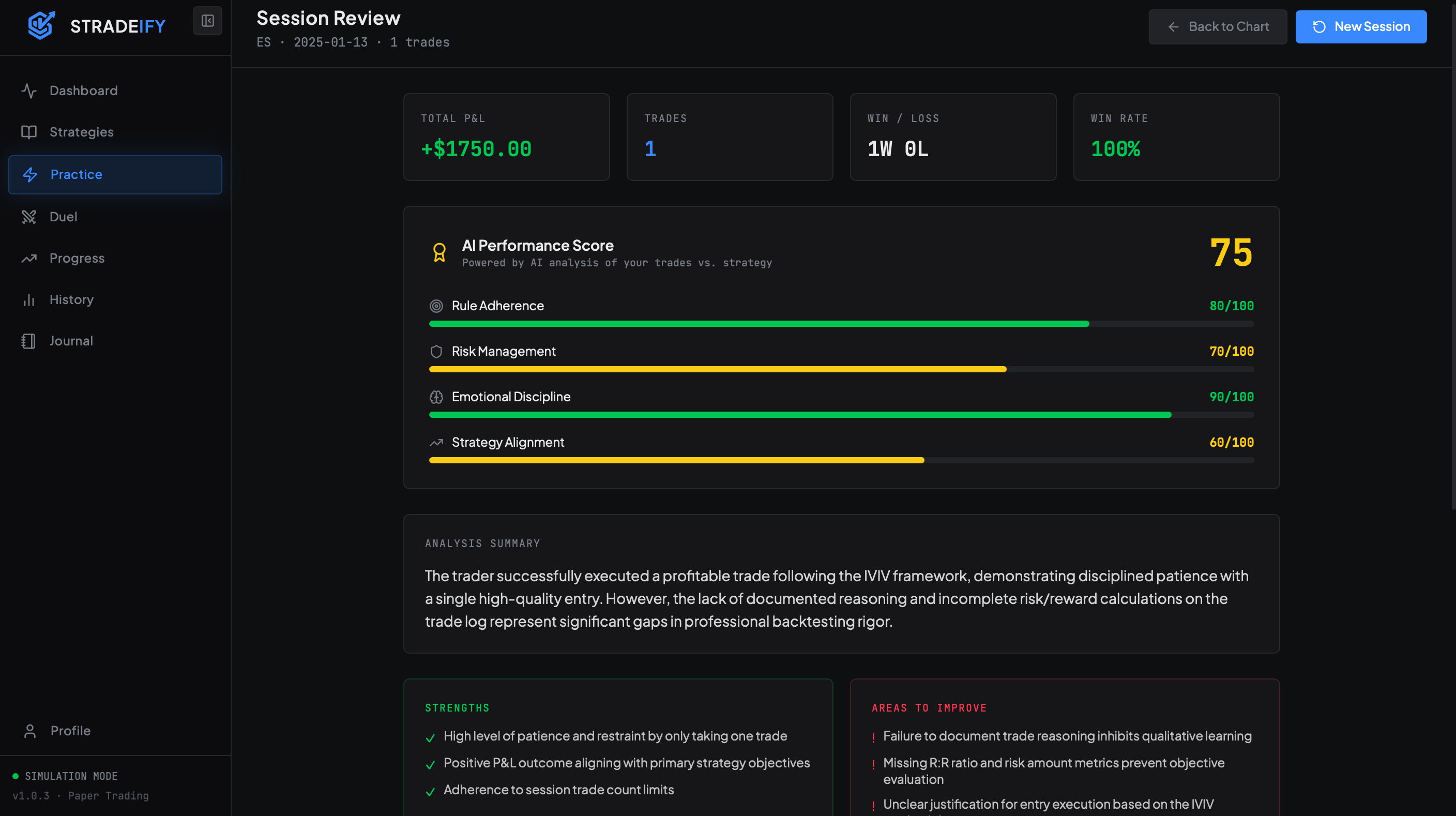Click the checkmark beside Positive P&L outcome

tap(430, 765)
